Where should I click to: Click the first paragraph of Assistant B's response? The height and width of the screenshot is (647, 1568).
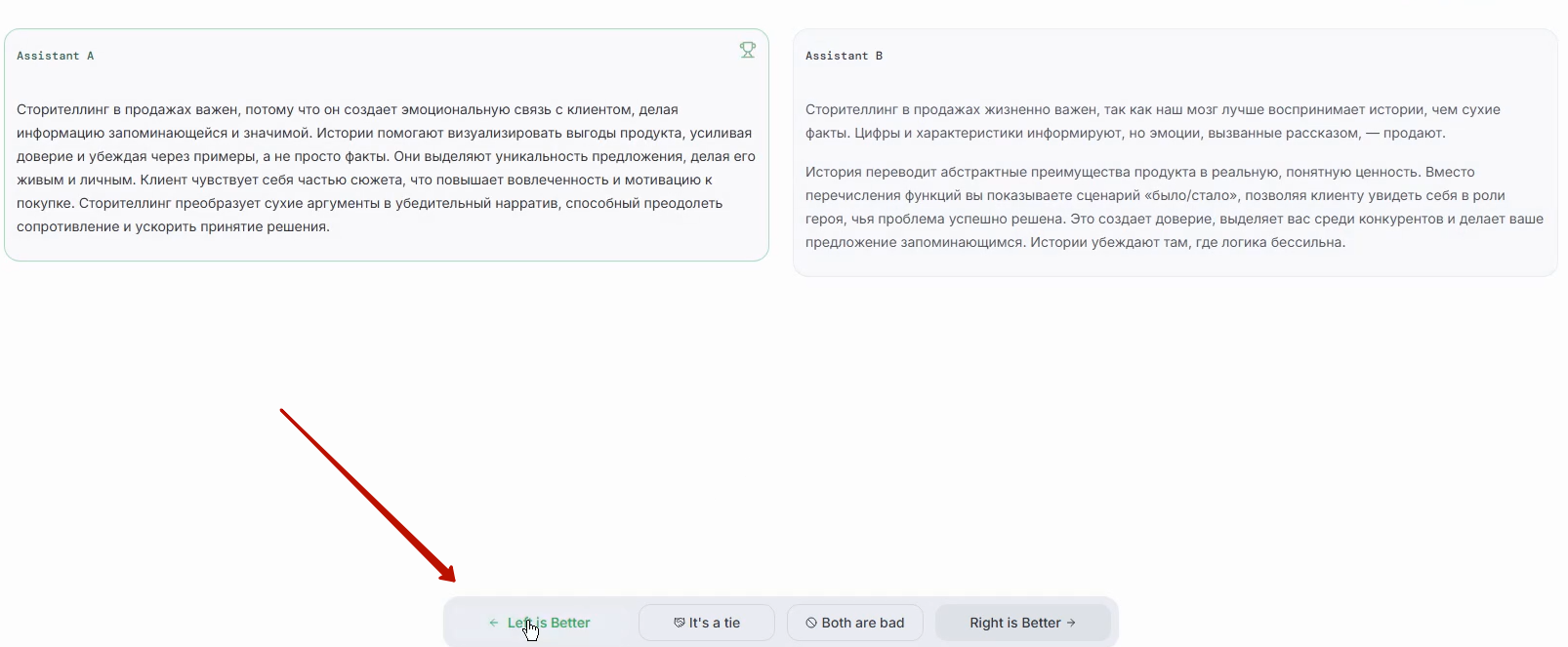point(1152,121)
